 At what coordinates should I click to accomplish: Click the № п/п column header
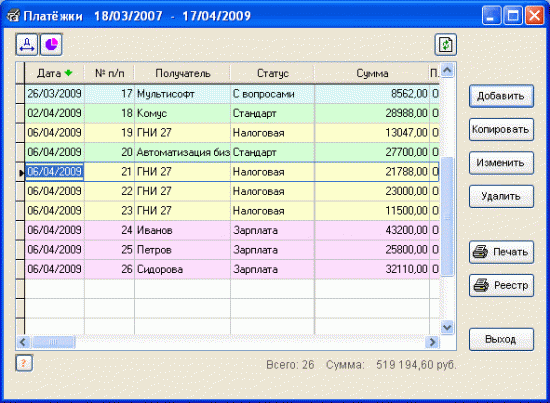point(109,73)
